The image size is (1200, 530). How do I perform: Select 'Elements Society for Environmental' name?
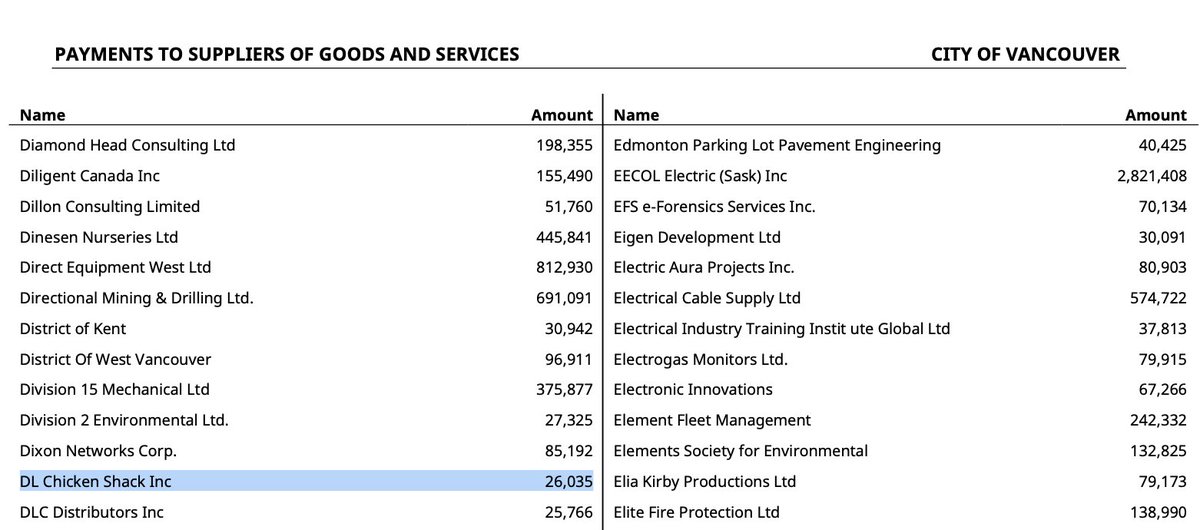pos(740,450)
